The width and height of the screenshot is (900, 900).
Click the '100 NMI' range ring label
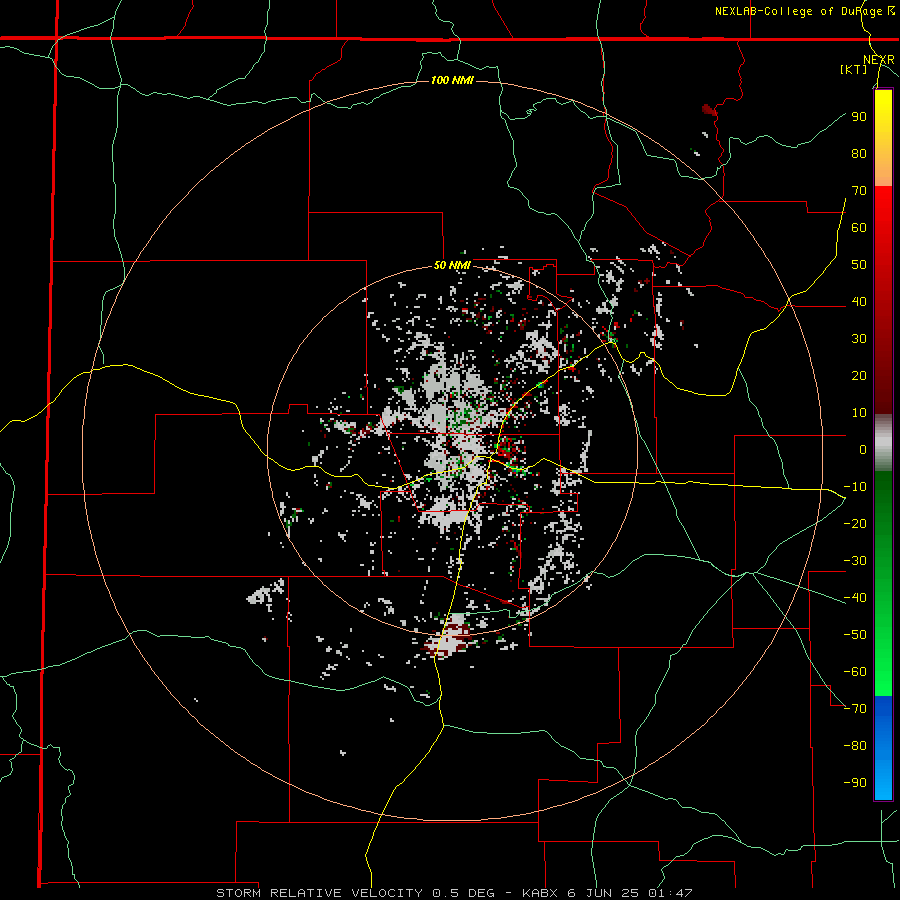(x=452, y=80)
